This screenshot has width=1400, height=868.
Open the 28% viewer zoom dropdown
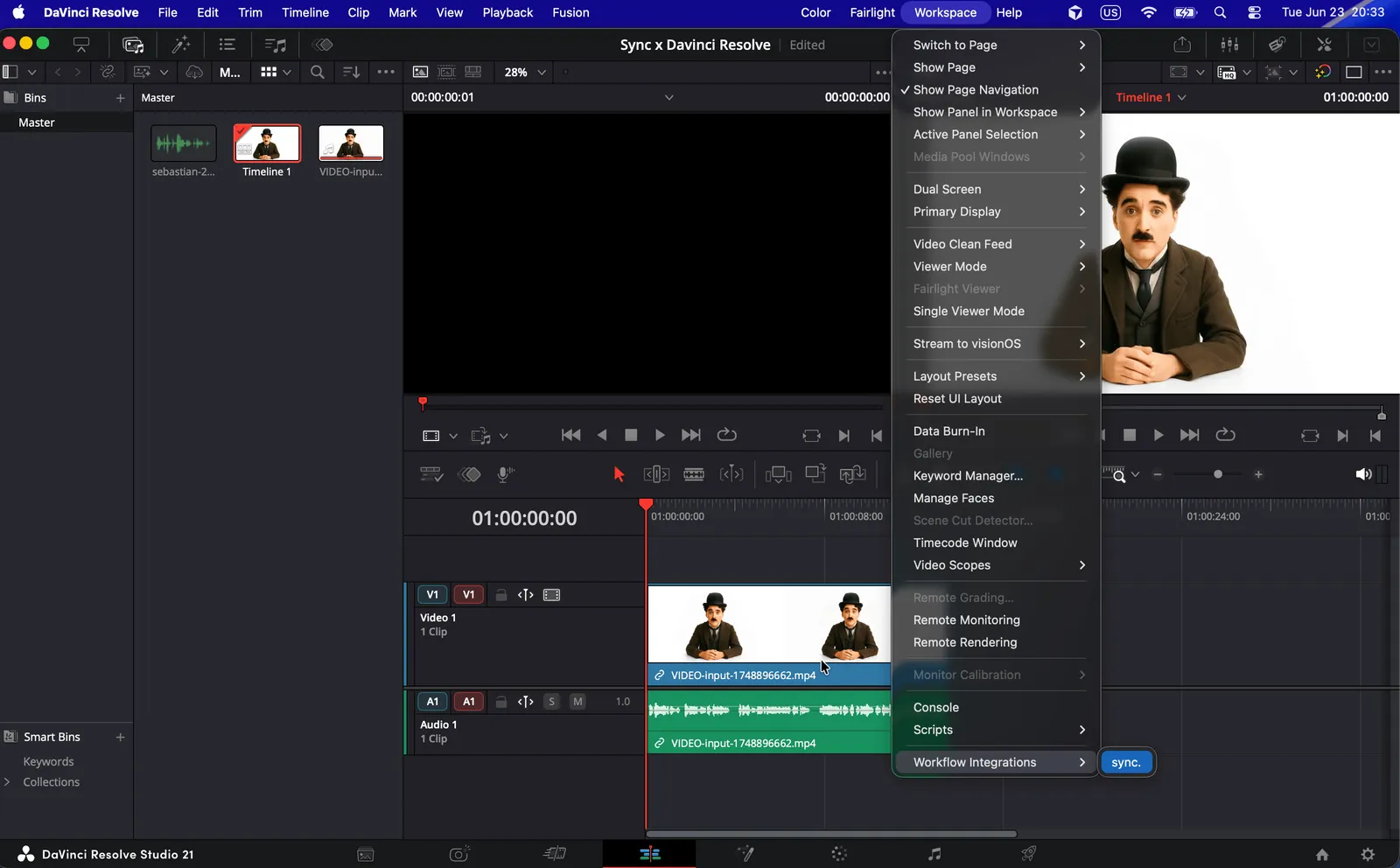tap(525, 73)
